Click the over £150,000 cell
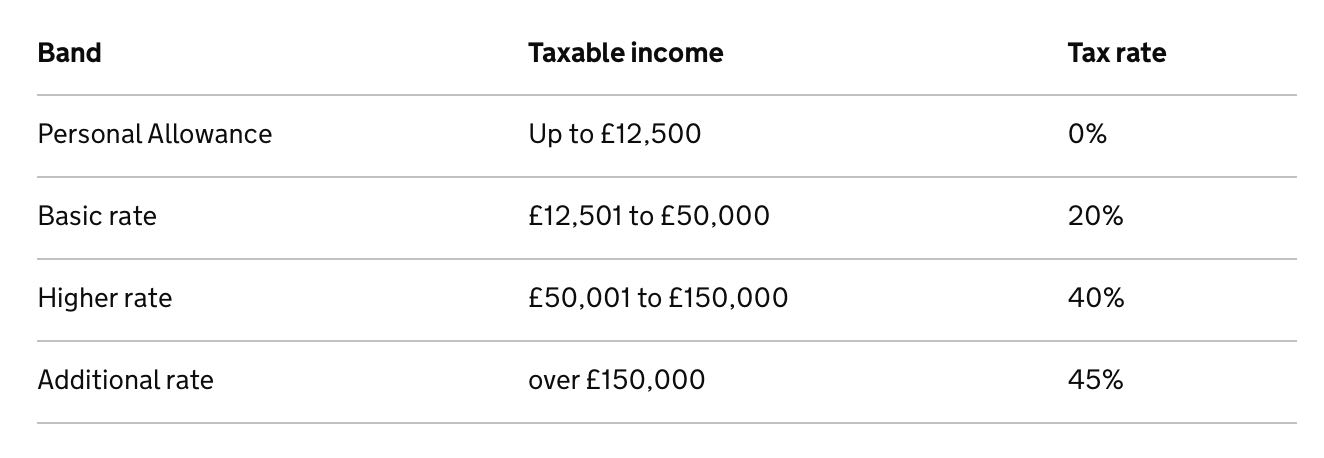Screen dimensions: 1324x458 click(617, 380)
